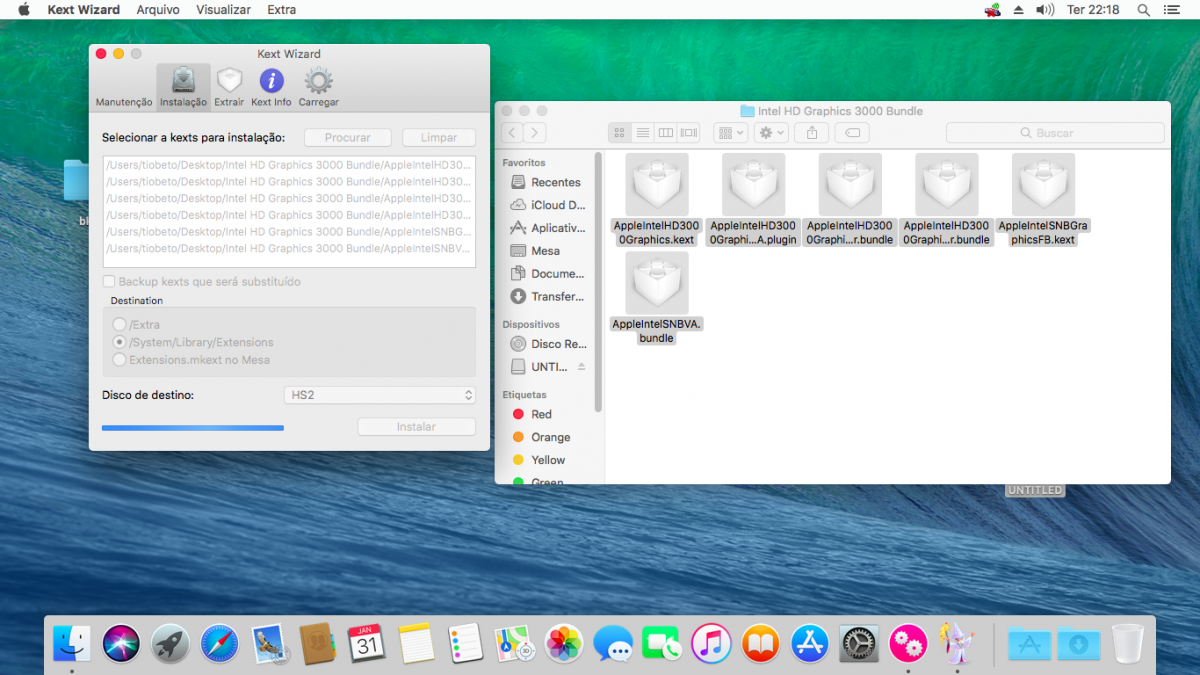Select the /Extra destination radio button
The height and width of the screenshot is (675, 1200).
[x=120, y=325]
